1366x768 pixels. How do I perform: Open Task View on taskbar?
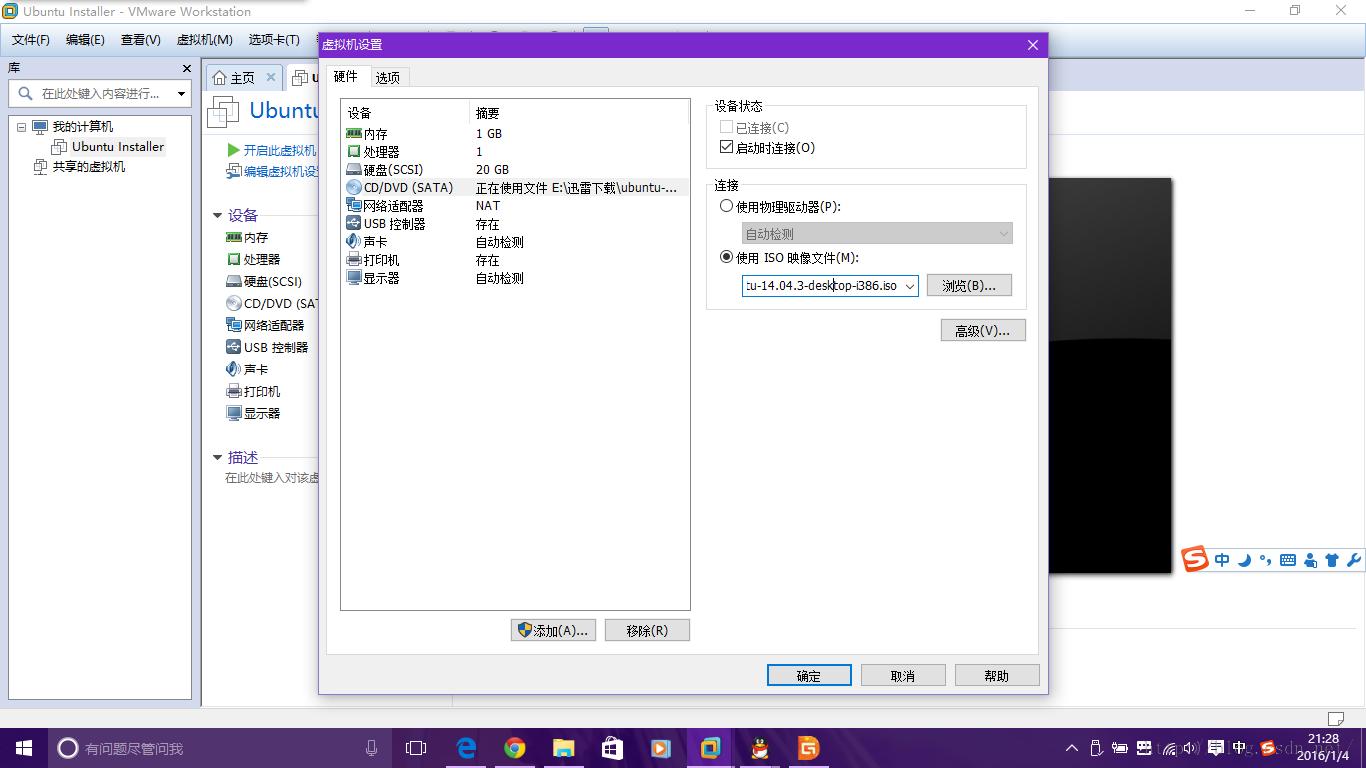416,748
